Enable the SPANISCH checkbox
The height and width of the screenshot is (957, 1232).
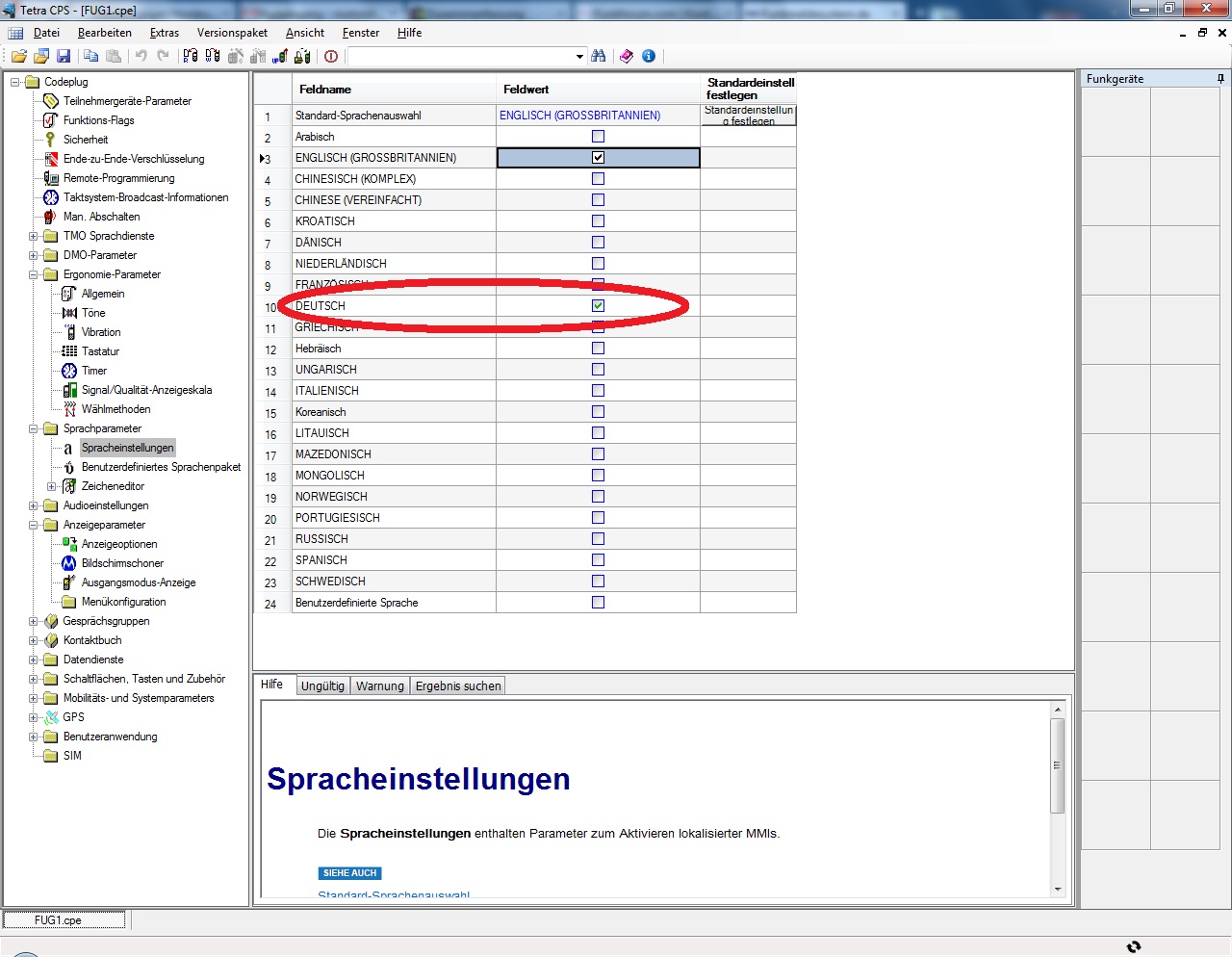tap(598, 560)
